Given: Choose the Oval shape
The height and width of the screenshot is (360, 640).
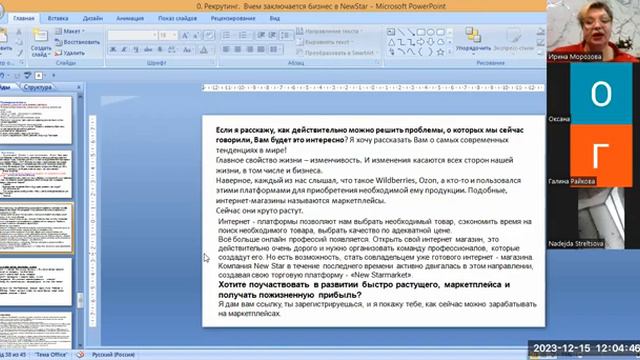Looking at the screenshot, I should (x=431, y=32).
